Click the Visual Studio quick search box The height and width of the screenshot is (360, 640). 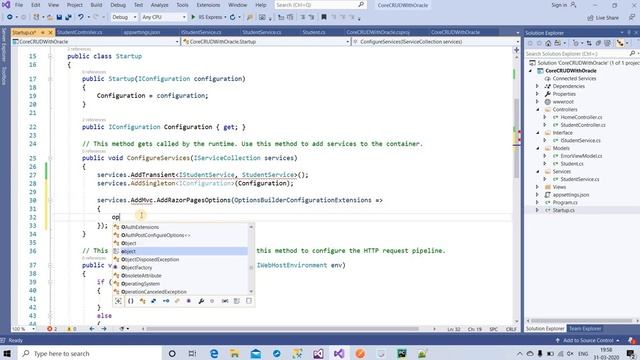pos(320,5)
